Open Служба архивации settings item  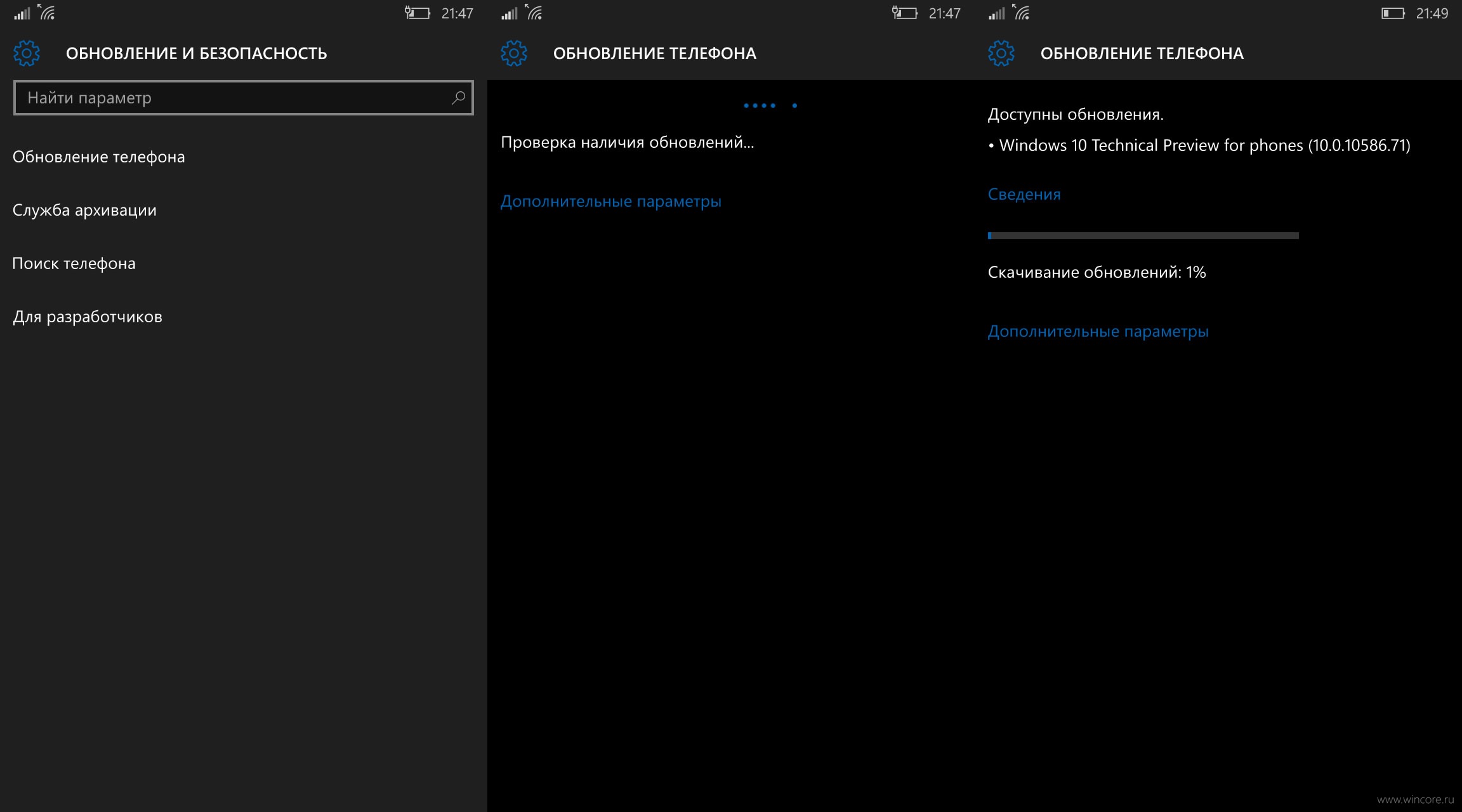pyautogui.click(x=84, y=210)
